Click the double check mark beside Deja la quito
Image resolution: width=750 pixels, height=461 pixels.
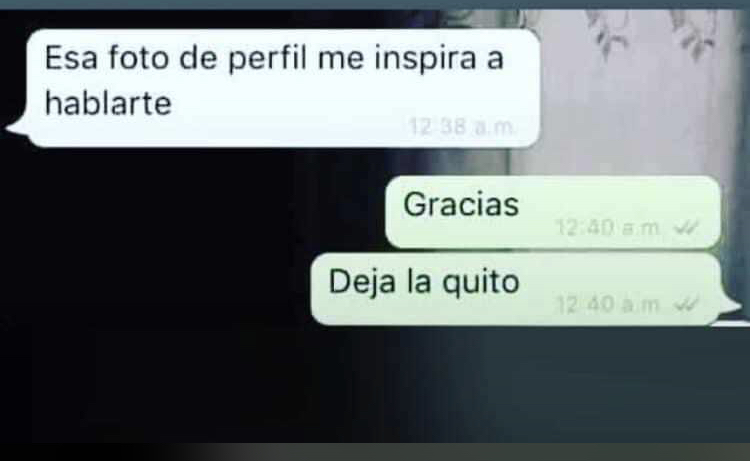(x=687, y=304)
